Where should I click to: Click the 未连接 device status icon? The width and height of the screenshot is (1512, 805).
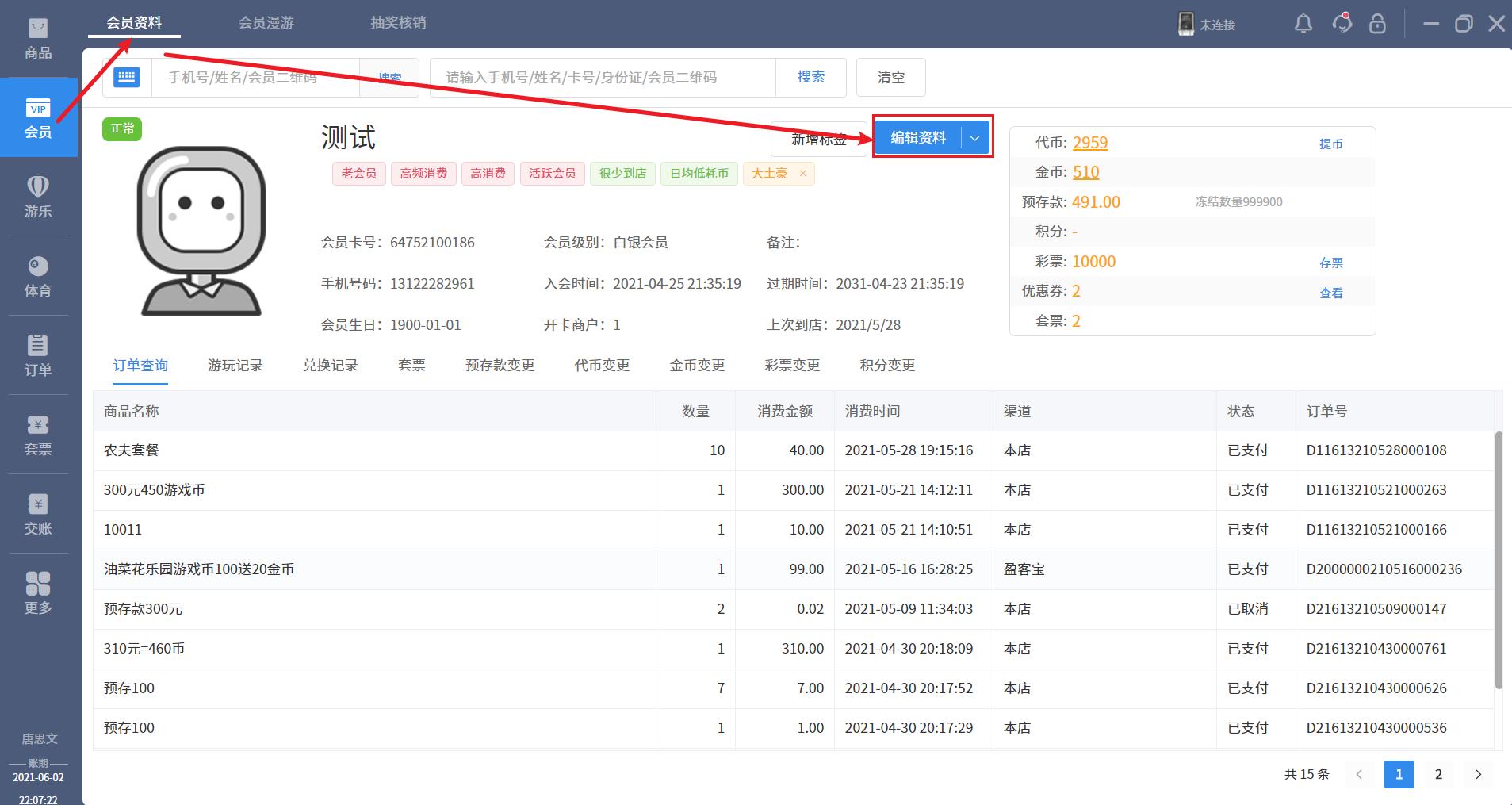point(1186,24)
